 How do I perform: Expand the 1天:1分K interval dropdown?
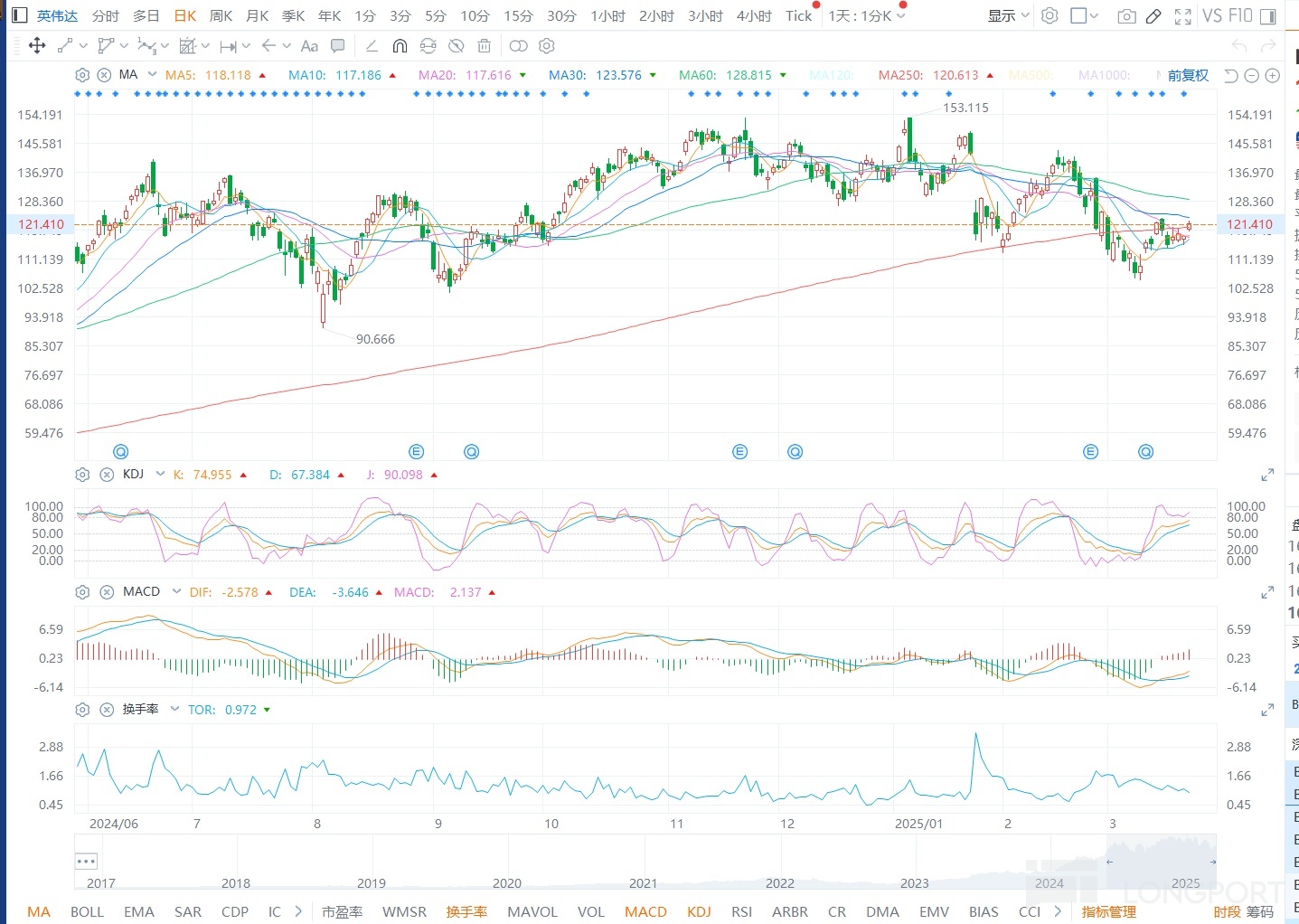(867, 15)
